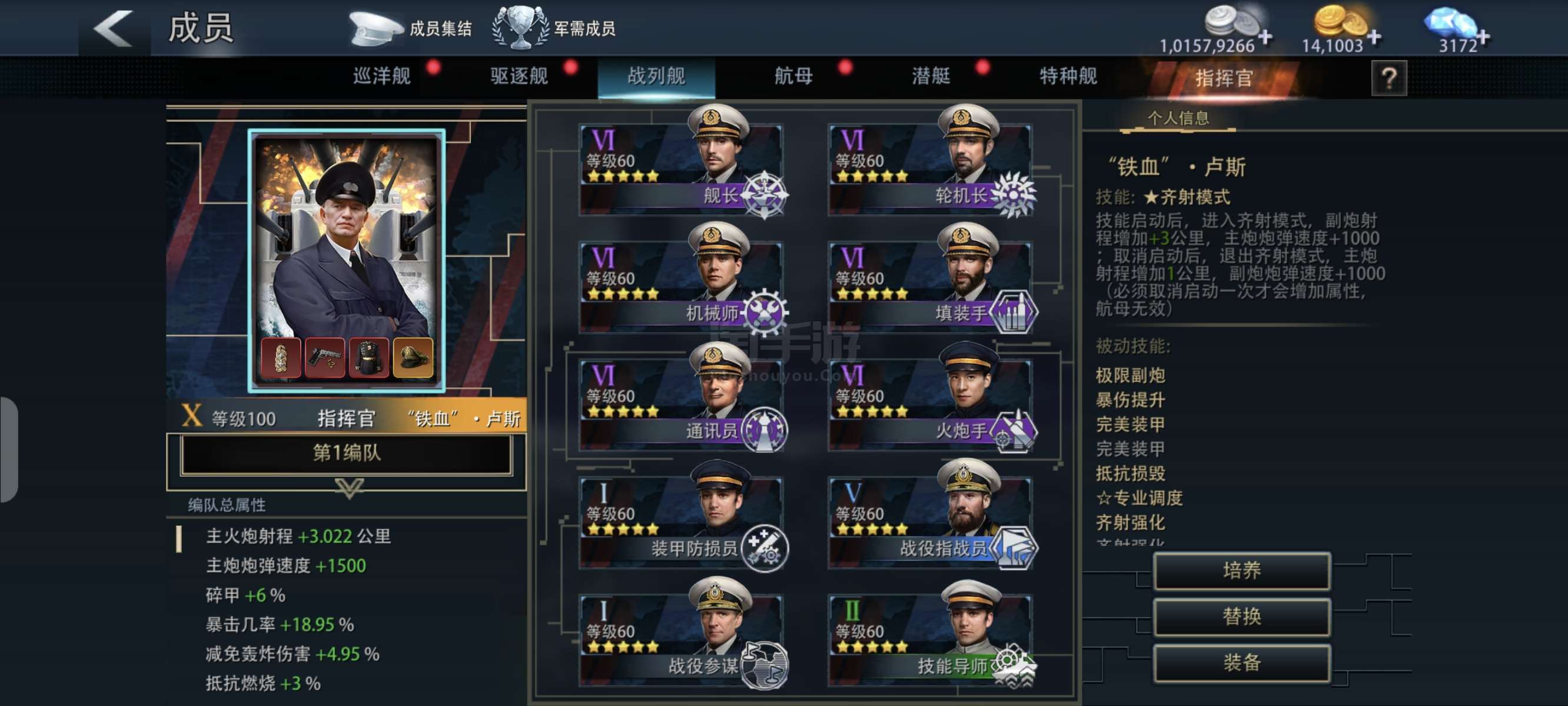Viewport: 1568px width, 706px height.
Task: Click the 装备 button
Action: coord(1242,663)
